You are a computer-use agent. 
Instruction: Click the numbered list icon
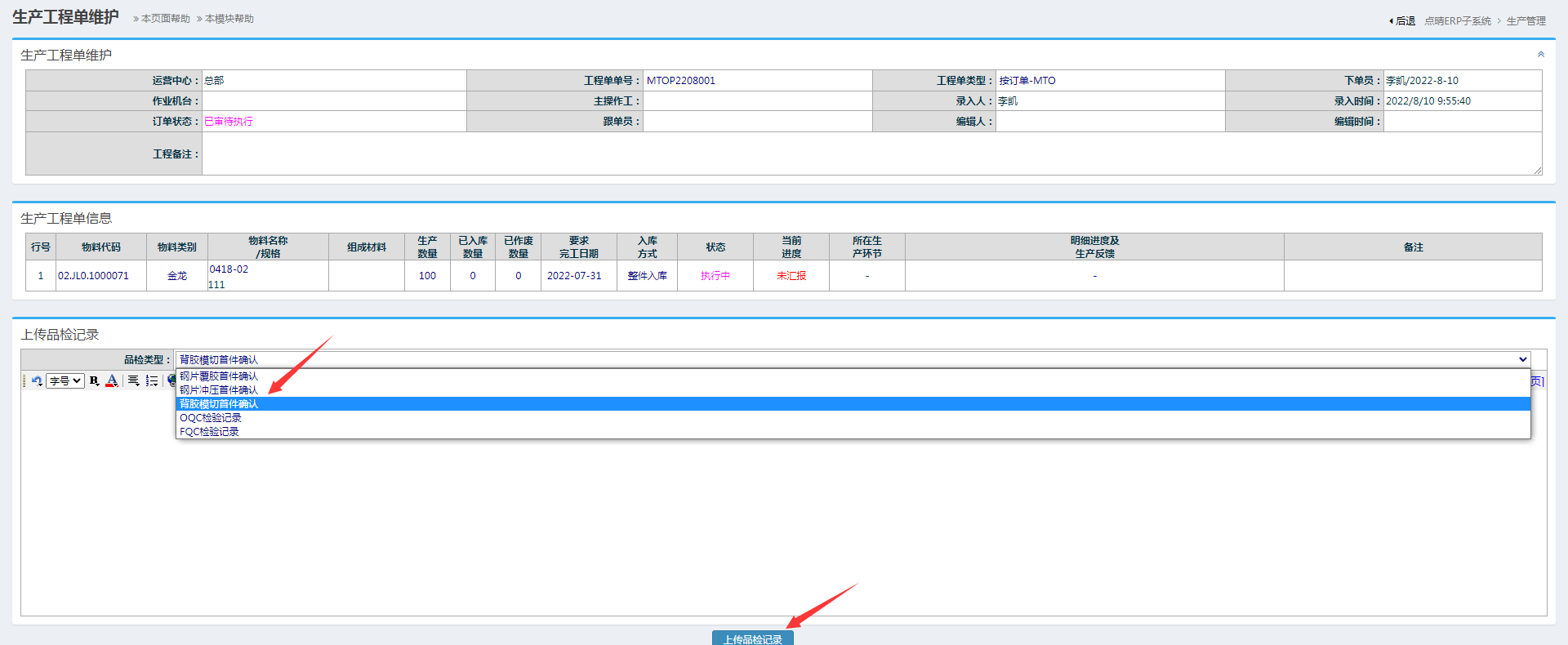[152, 380]
